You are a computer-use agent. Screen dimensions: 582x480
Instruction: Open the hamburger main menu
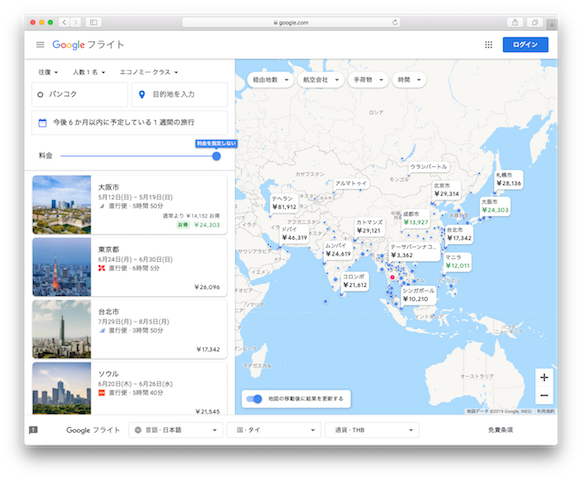pos(40,45)
